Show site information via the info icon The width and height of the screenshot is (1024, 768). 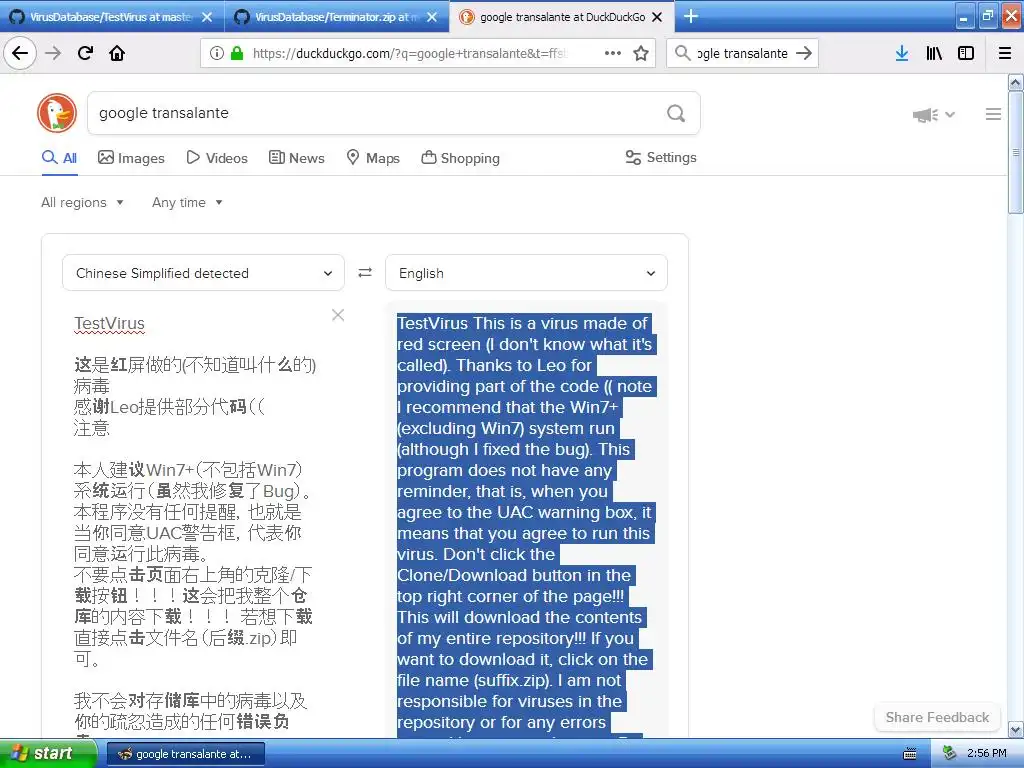(x=217, y=53)
